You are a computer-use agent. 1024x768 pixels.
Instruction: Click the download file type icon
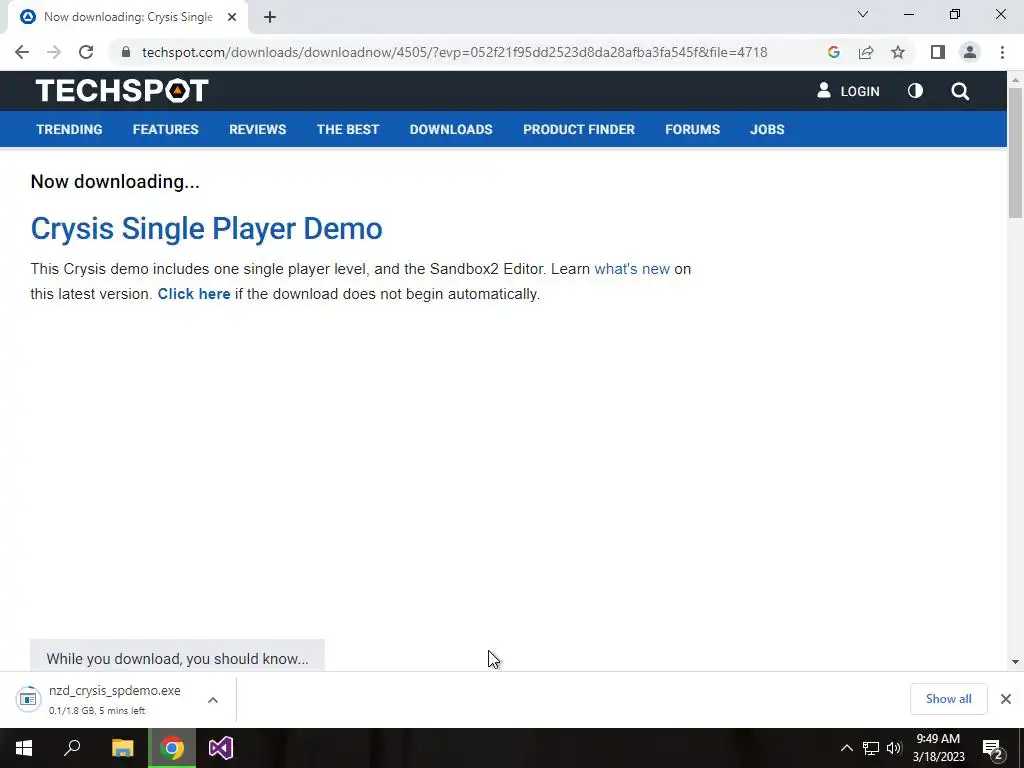(x=28, y=699)
